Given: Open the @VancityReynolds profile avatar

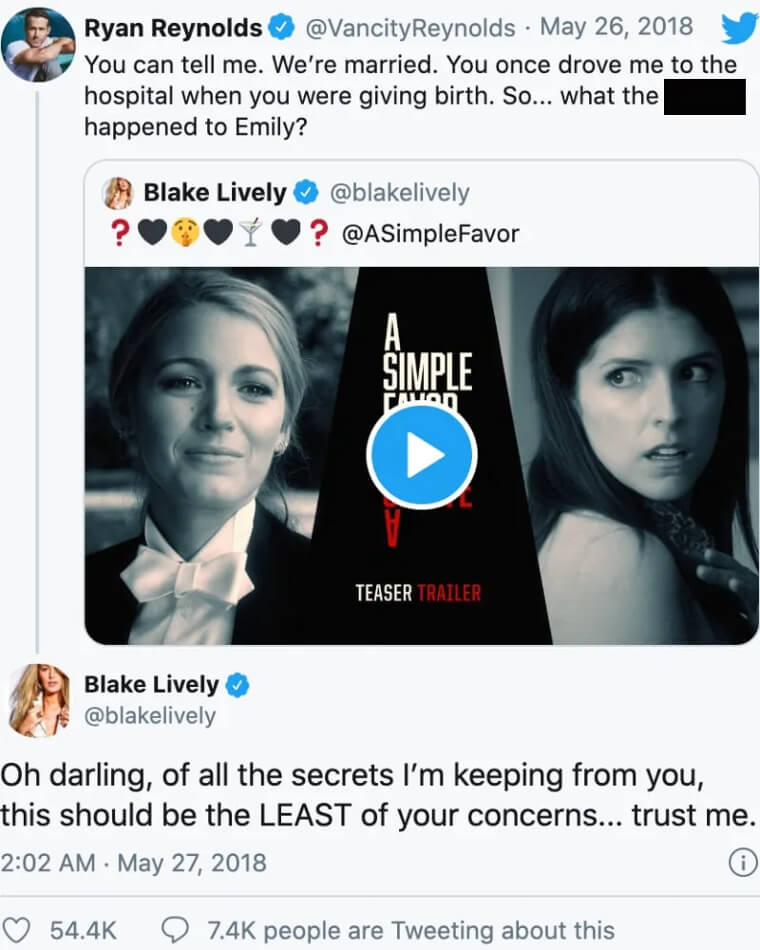Looking at the screenshot, I should pos(38,45).
